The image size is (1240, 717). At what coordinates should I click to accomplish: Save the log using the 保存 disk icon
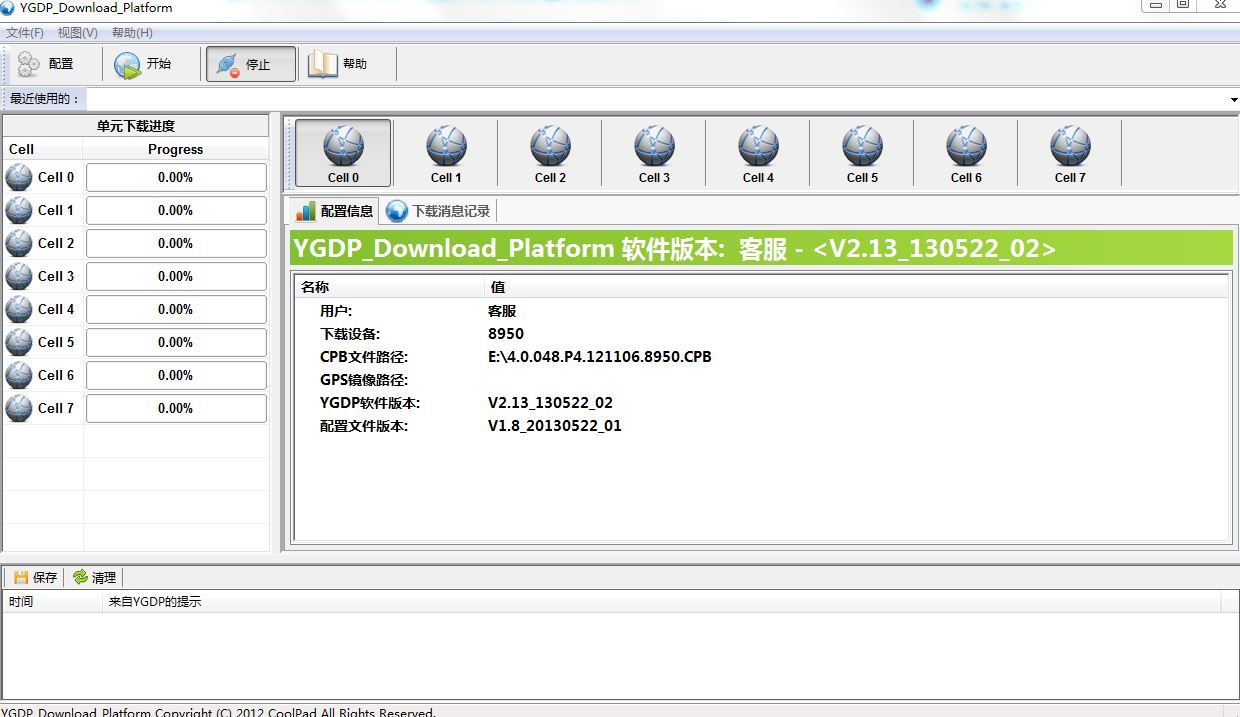34,577
